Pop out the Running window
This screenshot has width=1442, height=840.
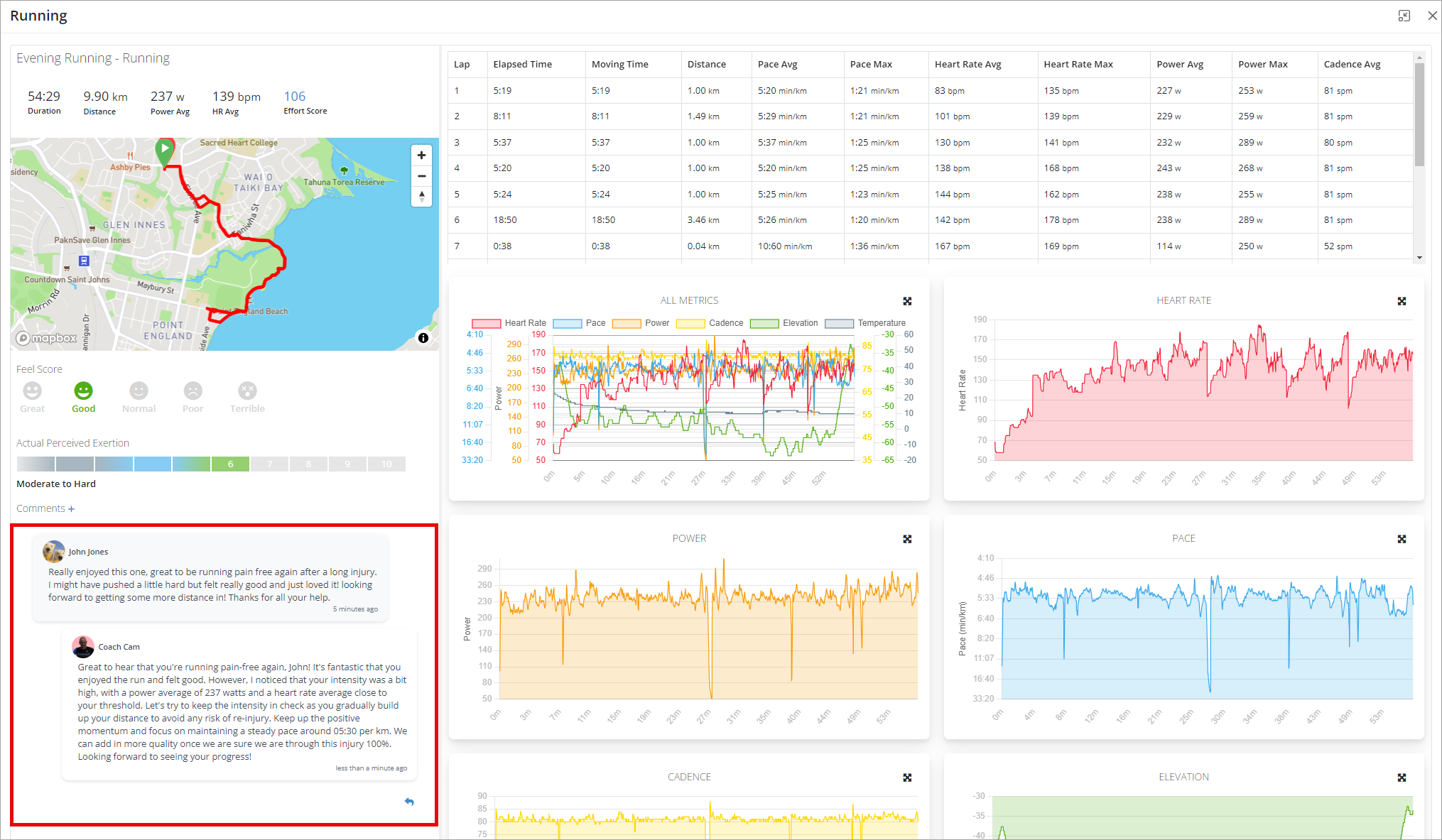coord(1404,16)
